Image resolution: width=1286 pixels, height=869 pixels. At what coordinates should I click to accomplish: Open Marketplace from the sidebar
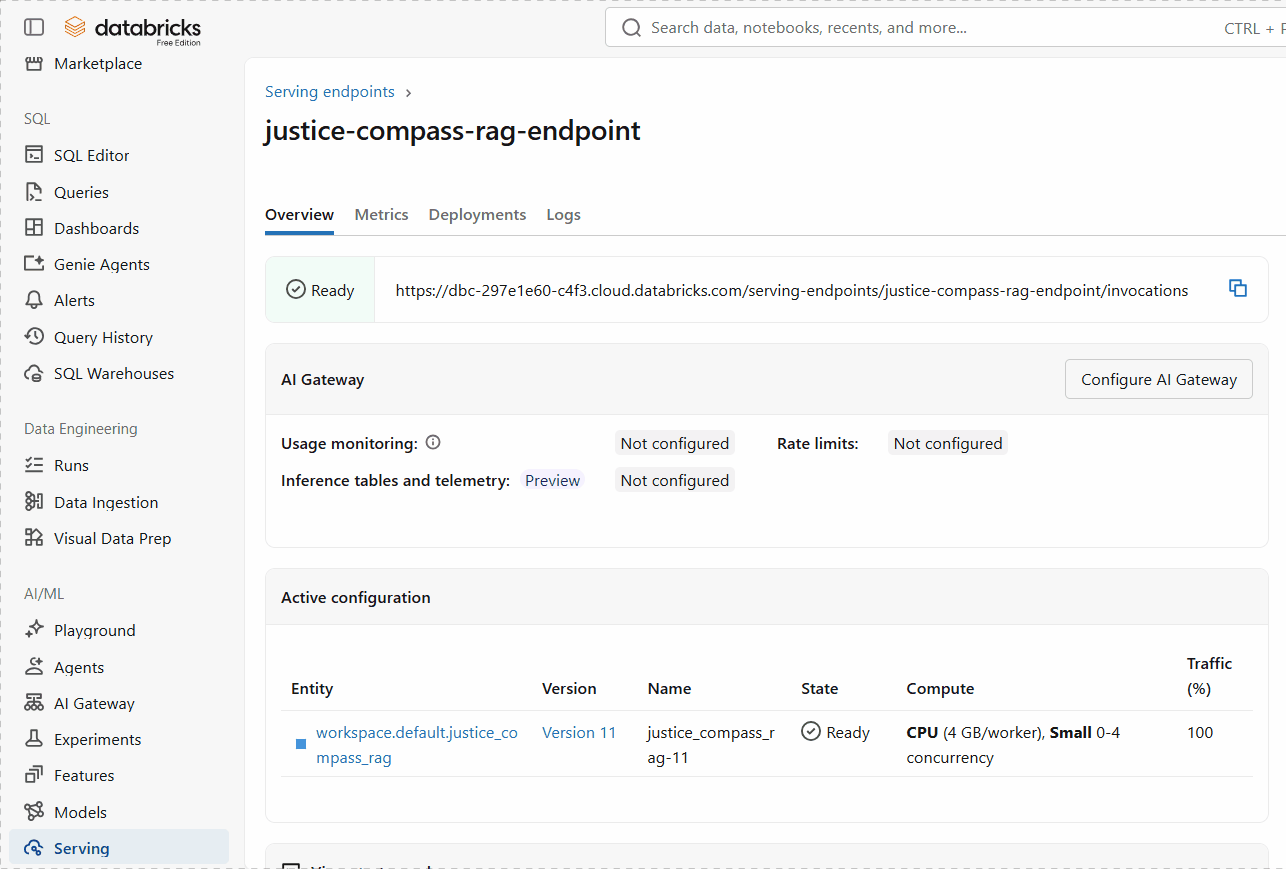point(98,64)
